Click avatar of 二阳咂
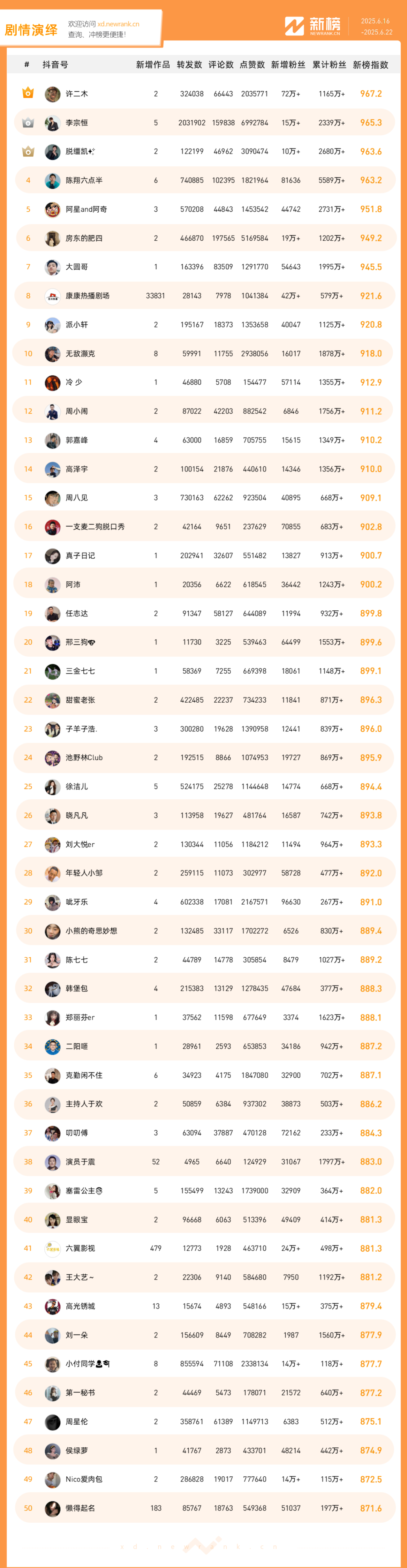The height and width of the screenshot is (1568, 407). (x=52, y=1046)
